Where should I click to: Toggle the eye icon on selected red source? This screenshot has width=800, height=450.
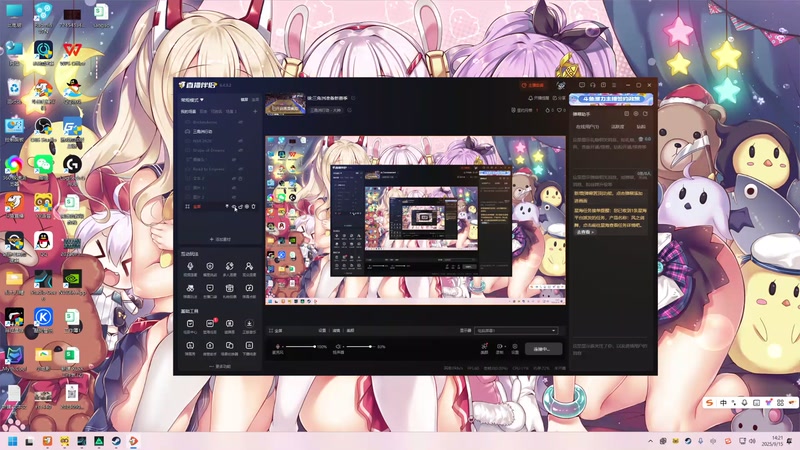(234, 207)
